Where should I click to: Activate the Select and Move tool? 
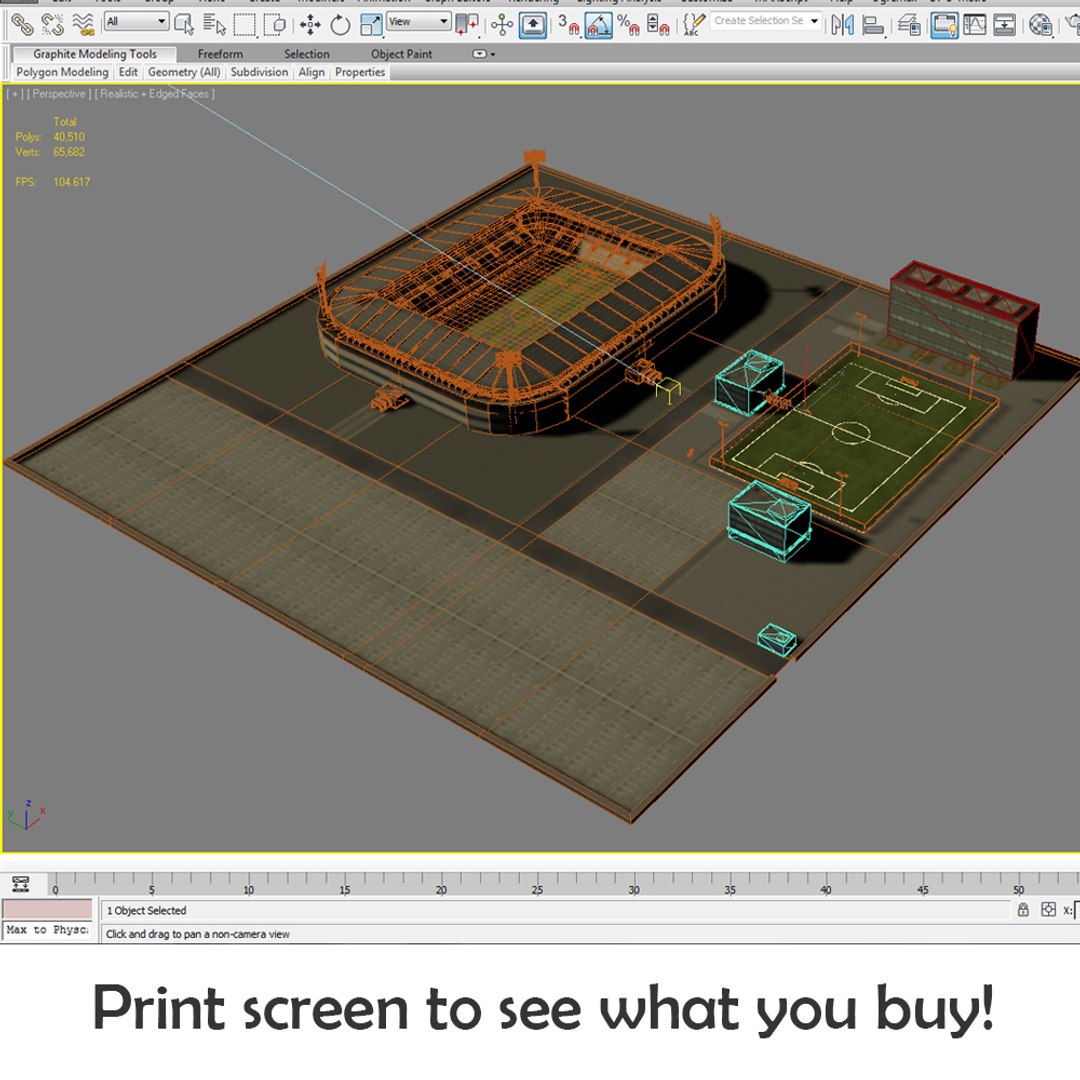pos(310,25)
